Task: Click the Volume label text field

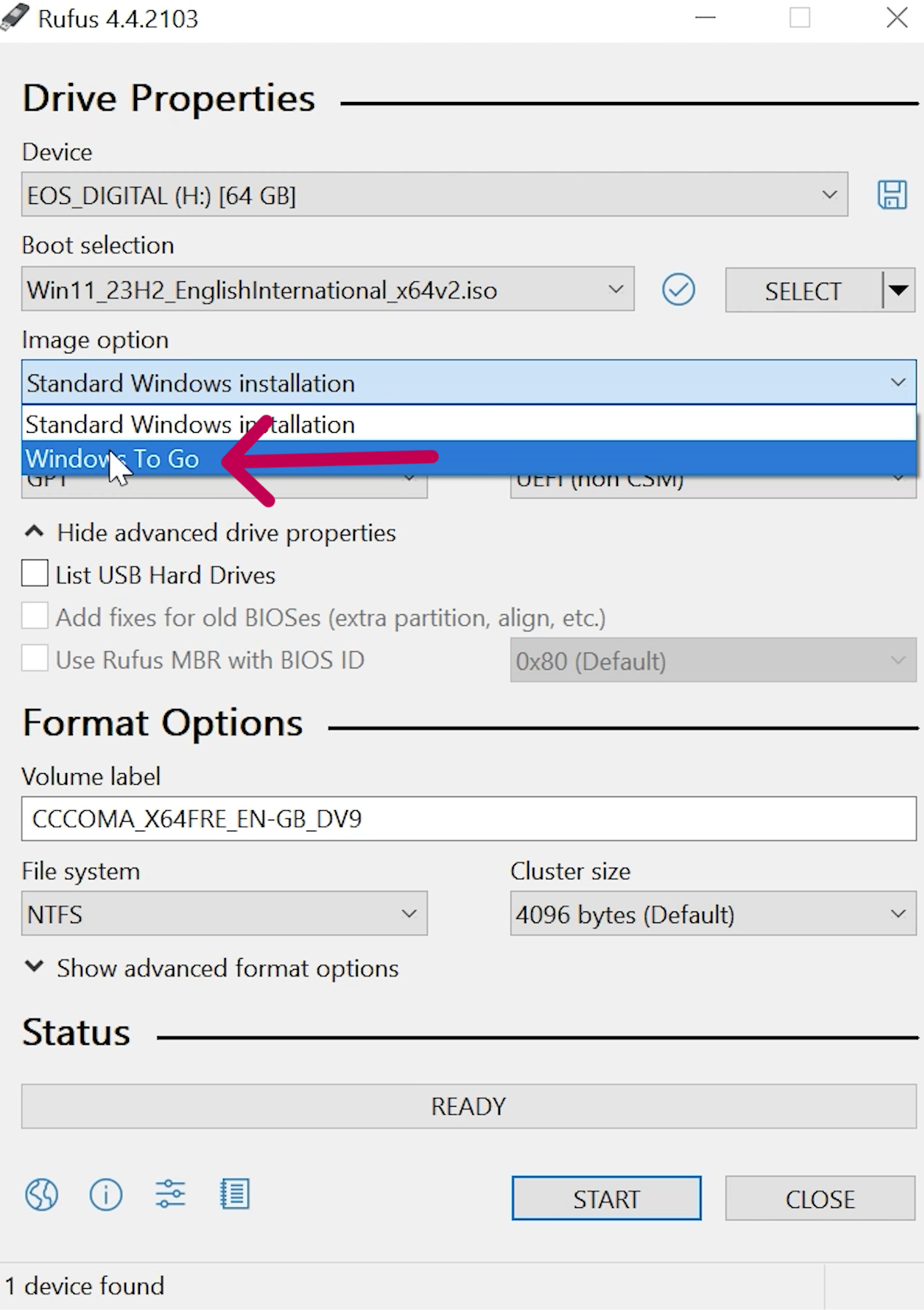Action: click(469, 818)
